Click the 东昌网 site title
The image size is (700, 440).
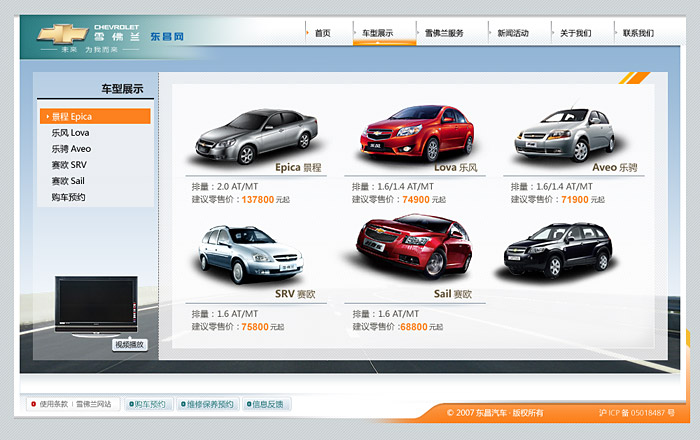pos(167,37)
